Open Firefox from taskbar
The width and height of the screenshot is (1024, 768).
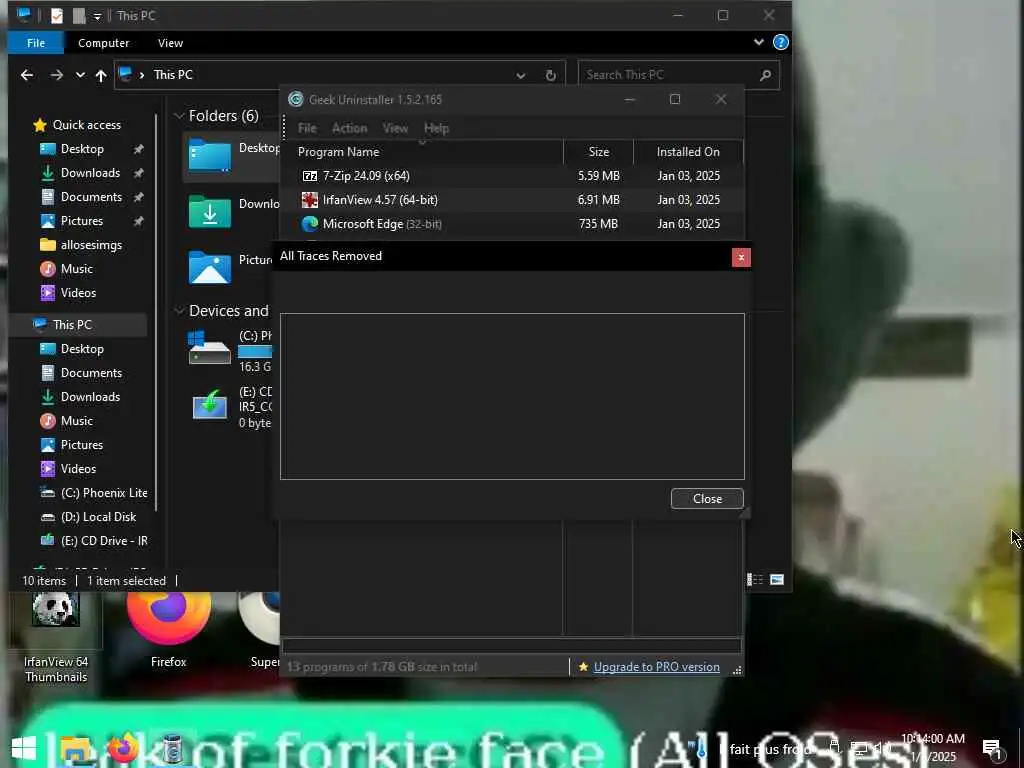pyautogui.click(x=123, y=748)
